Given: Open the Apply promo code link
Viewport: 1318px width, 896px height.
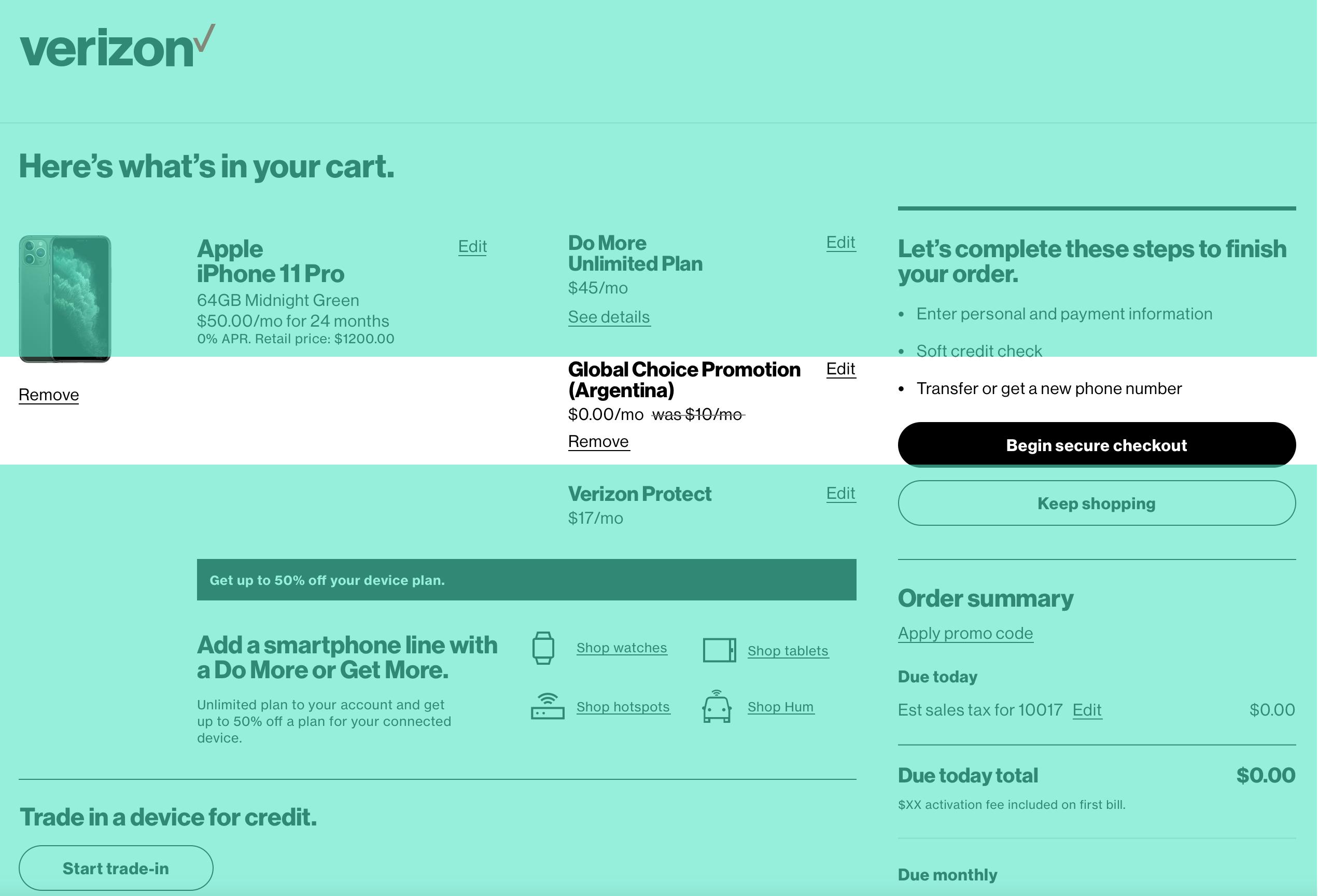Looking at the screenshot, I should click(965, 633).
